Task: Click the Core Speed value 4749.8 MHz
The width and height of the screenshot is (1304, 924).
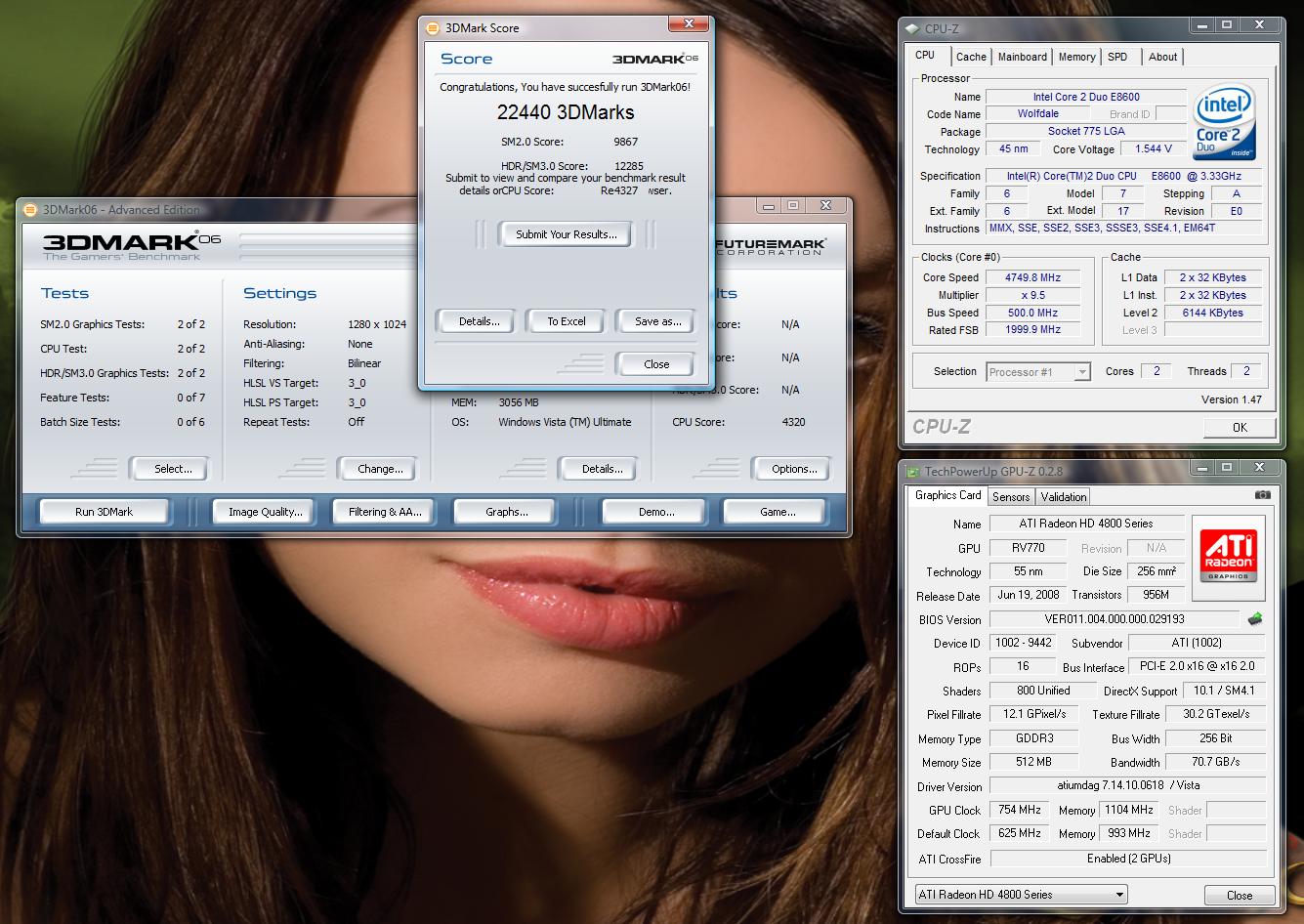Action: 1032,277
